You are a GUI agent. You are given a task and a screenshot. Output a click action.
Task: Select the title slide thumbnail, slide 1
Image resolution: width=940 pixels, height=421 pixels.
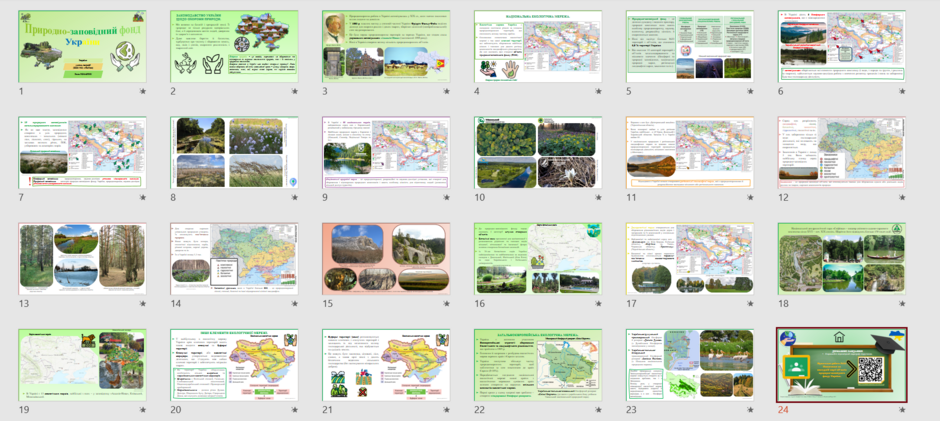[x=82, y=46]
